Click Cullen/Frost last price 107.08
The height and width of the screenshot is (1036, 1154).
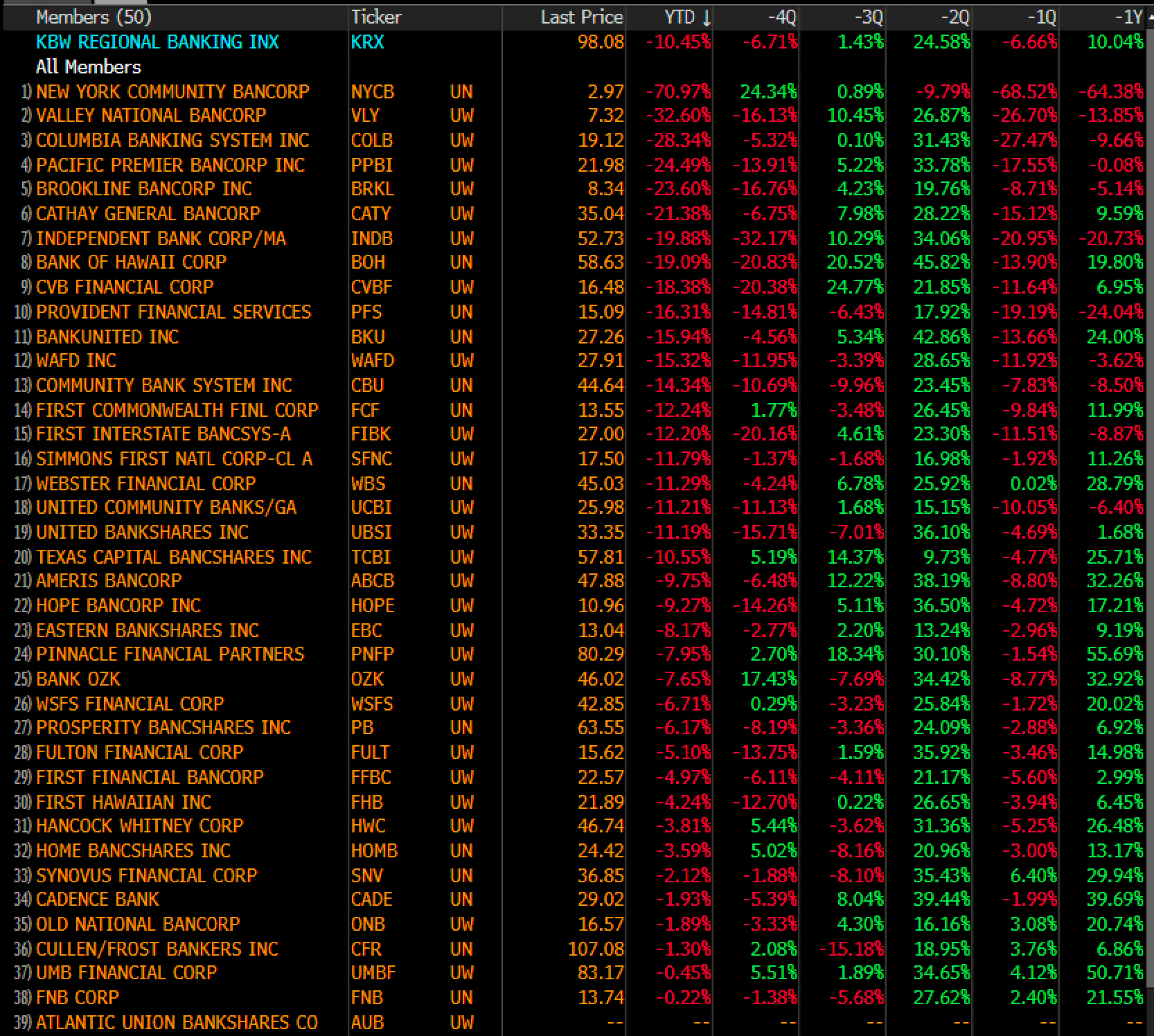[596, 949]
